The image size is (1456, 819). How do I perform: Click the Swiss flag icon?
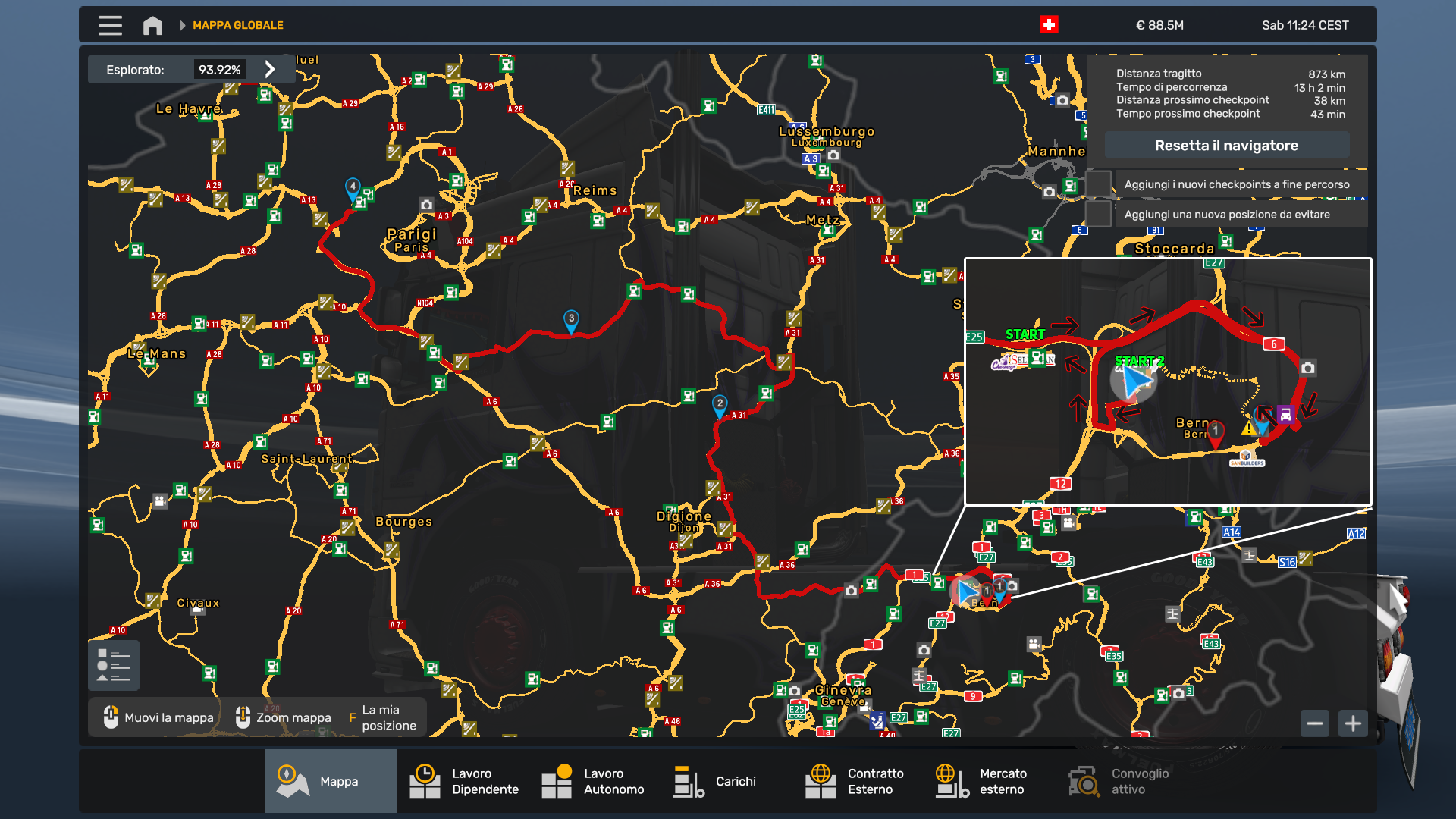tap(1049, 25)
